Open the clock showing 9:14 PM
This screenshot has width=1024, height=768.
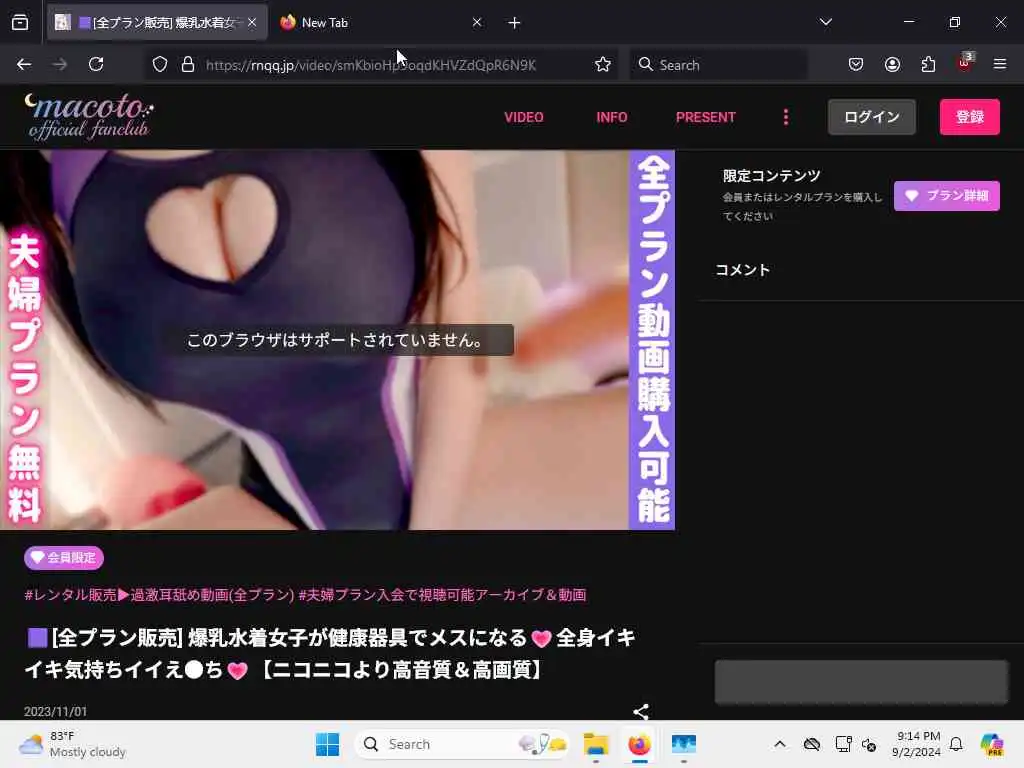pos(916,744)
